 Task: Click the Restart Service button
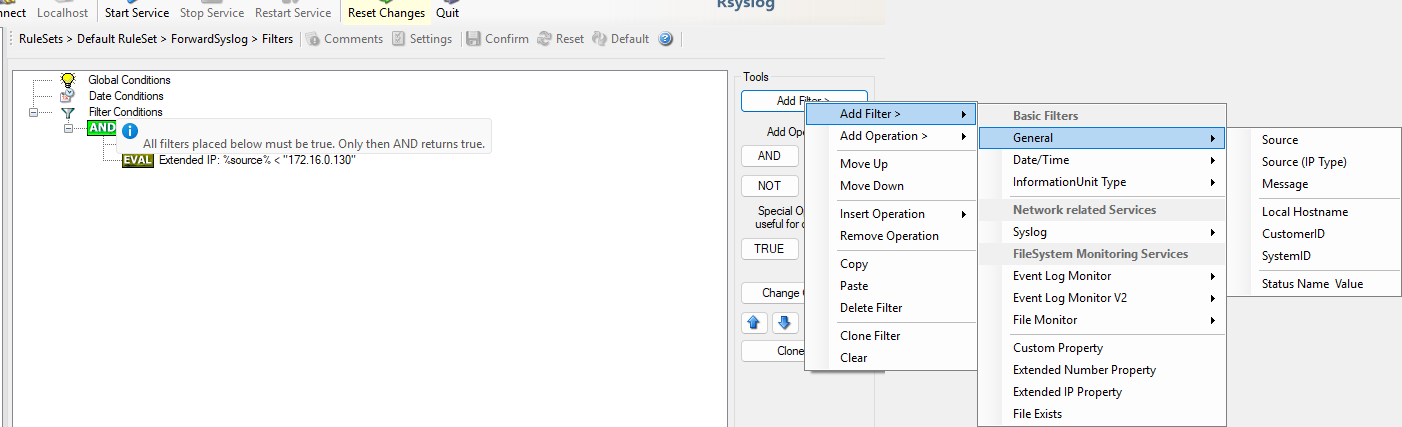point(293,13)
